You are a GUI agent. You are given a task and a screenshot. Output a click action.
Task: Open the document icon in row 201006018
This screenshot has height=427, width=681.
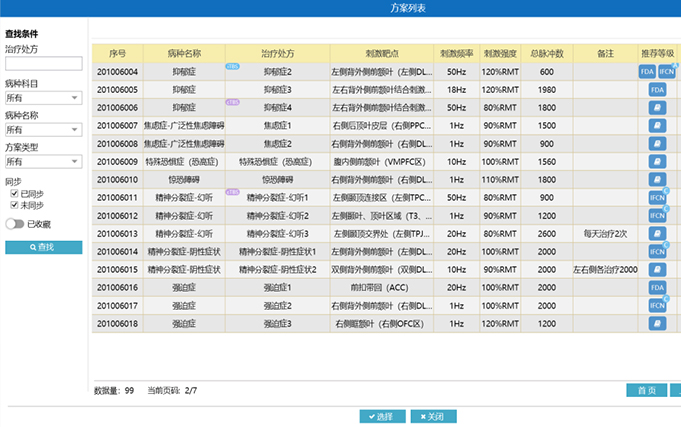tap(657, 324)
